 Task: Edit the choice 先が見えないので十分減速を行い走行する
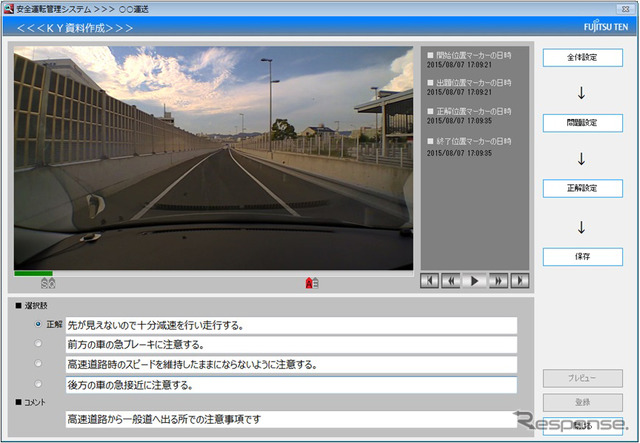[x=291, y=325]
